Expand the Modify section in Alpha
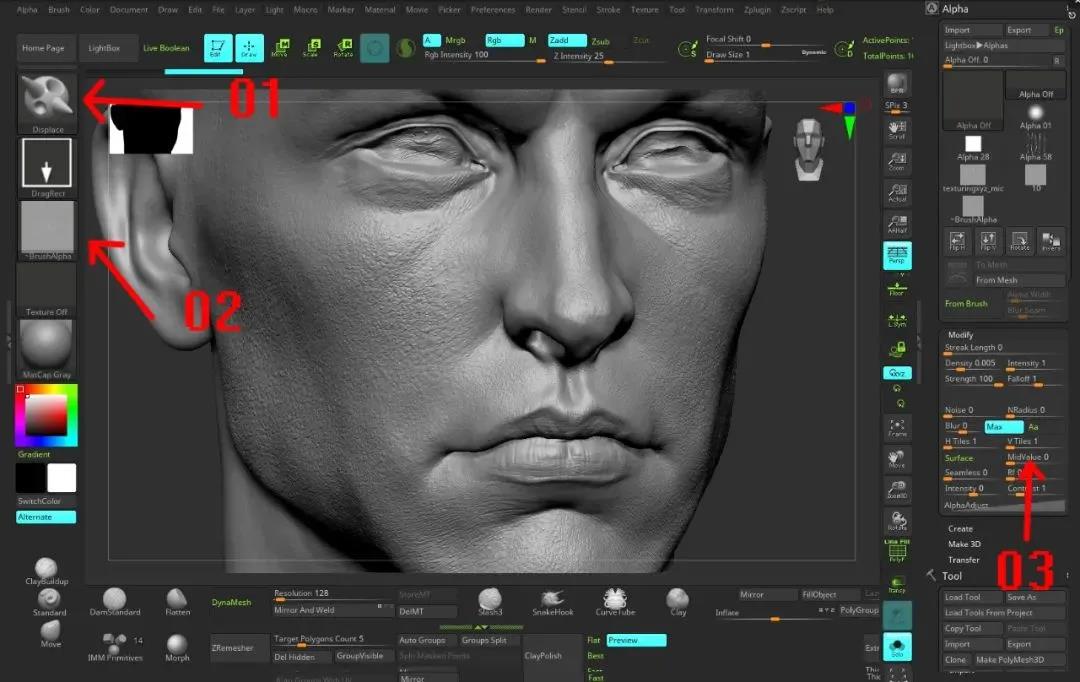This screenshot has width=1080, height=682. [x=960, y=334]
